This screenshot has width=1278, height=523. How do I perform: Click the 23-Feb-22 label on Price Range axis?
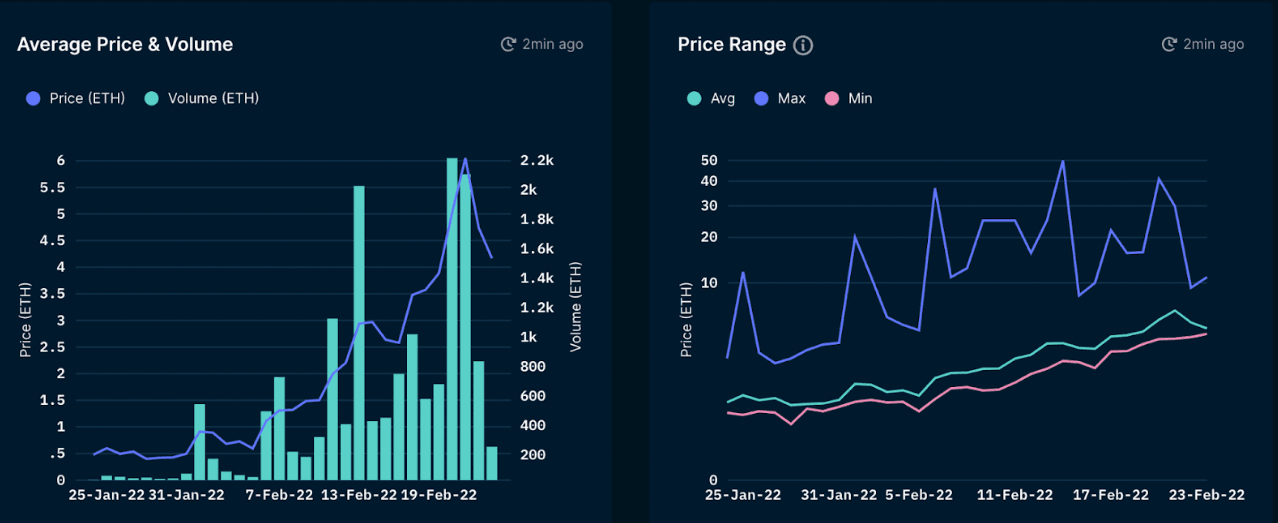click(1209, 495)
